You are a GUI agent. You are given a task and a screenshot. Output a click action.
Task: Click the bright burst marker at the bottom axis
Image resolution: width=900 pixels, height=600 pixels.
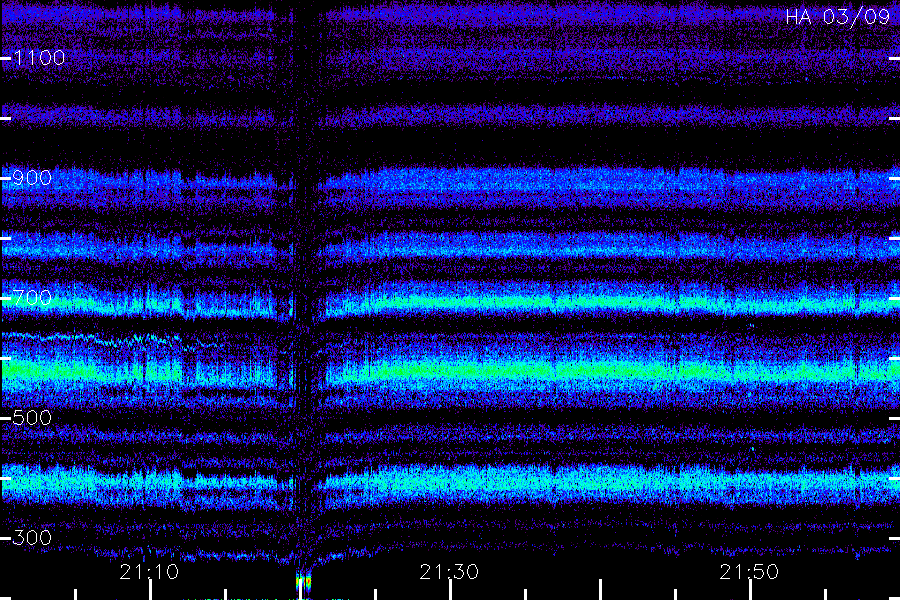pyautogui.click(x=304, y=584)
